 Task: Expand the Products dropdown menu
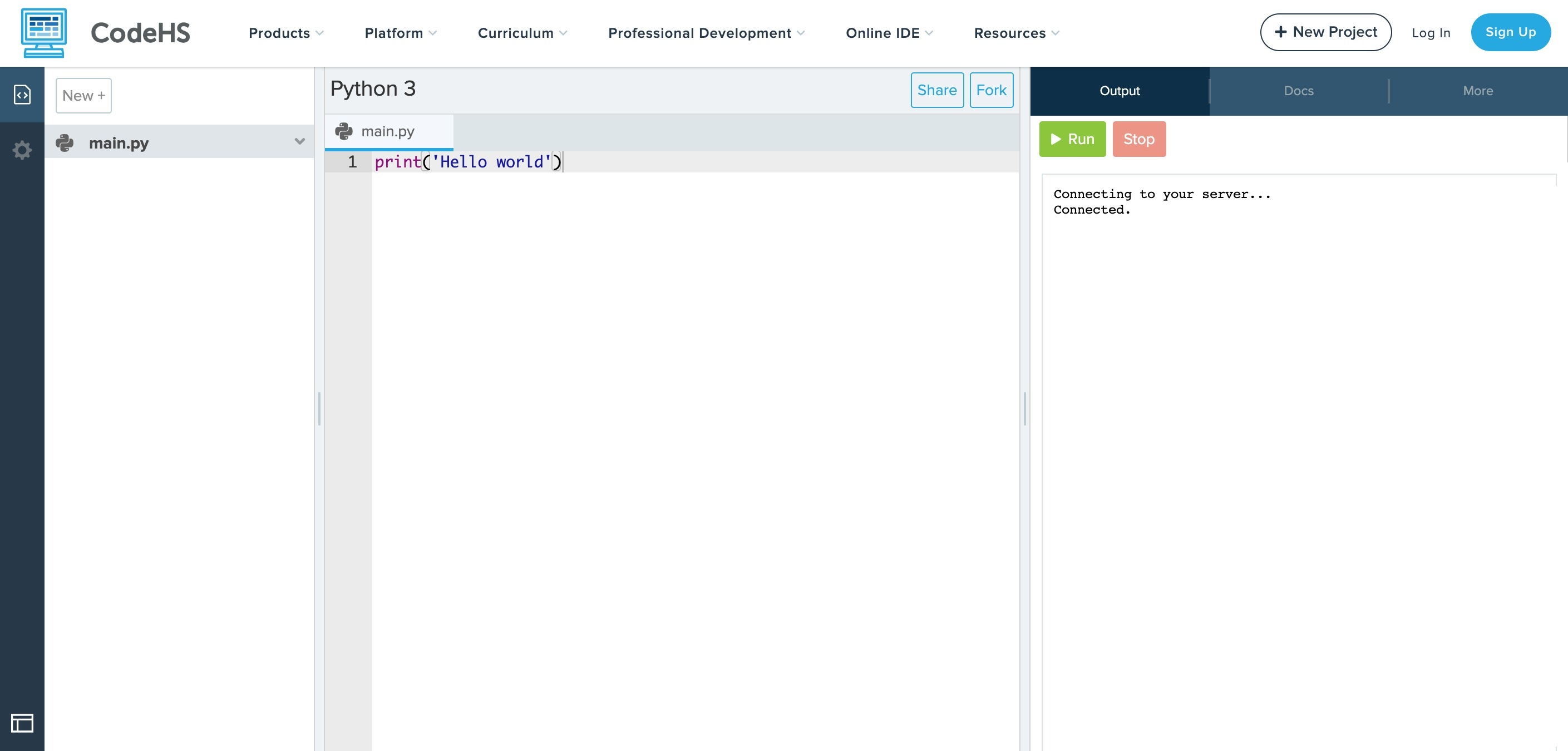[284, 33]
